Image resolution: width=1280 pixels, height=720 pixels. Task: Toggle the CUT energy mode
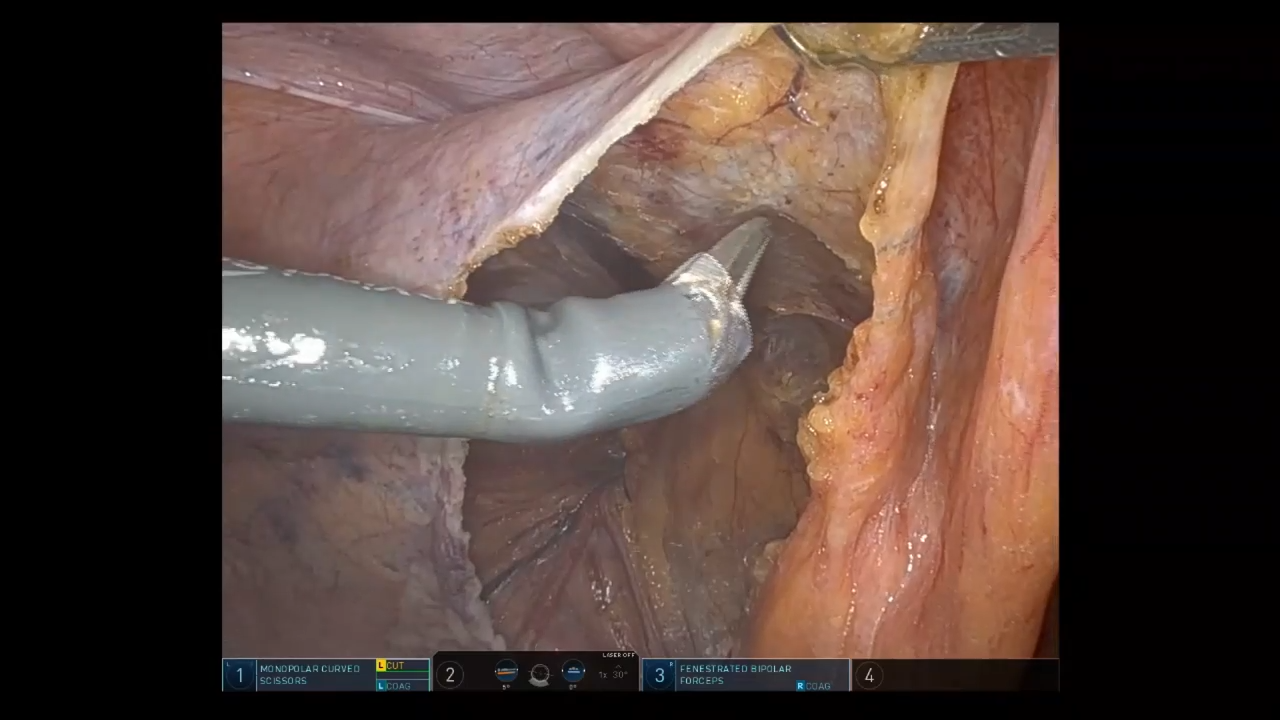coord(397,665)
